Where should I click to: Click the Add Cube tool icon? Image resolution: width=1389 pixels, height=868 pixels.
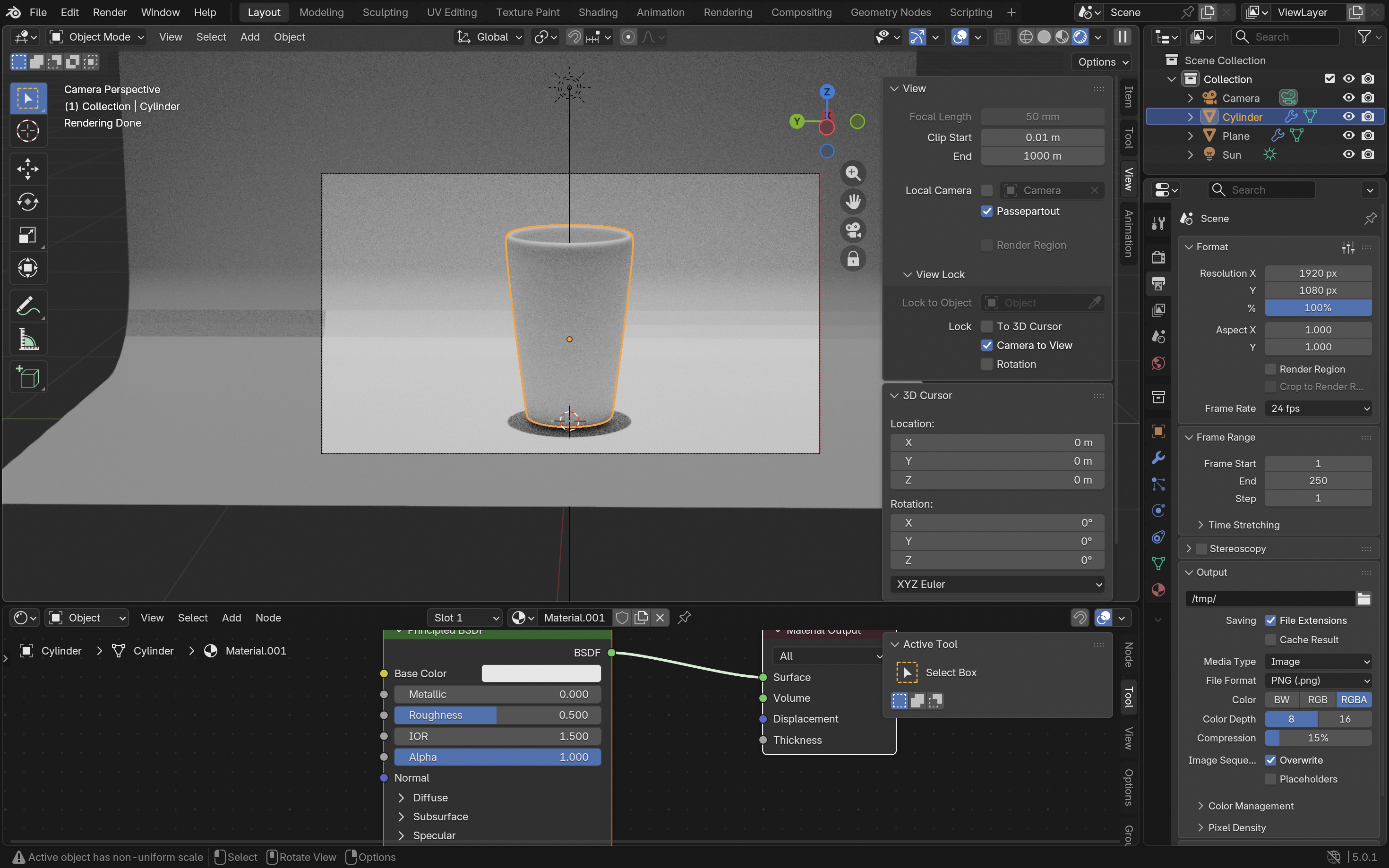(x=27, y=377)
